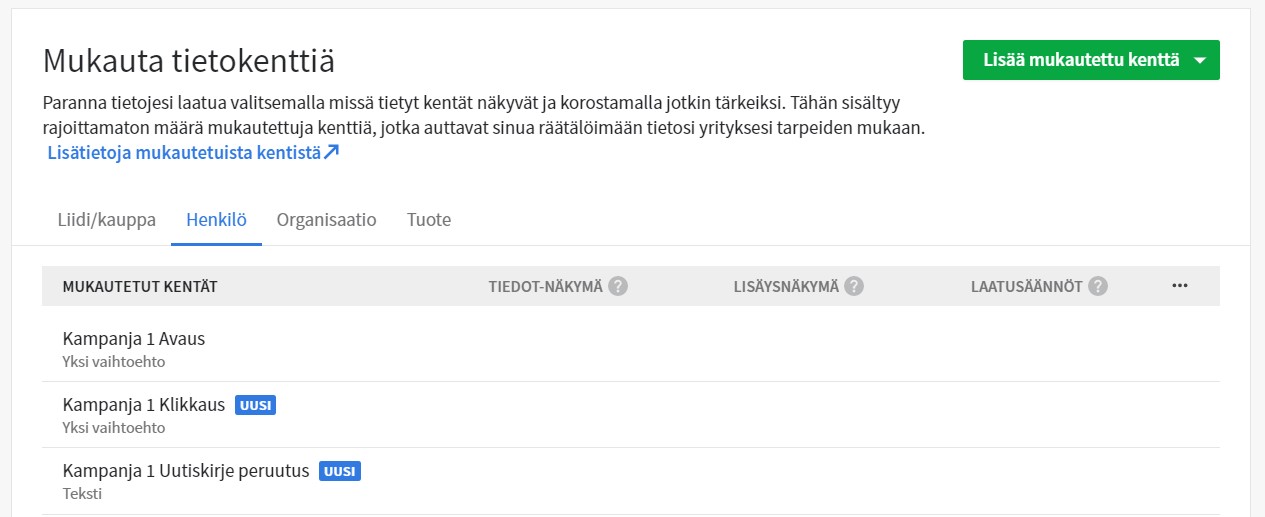Select the Henkilö tab

[x=216, y=219]
